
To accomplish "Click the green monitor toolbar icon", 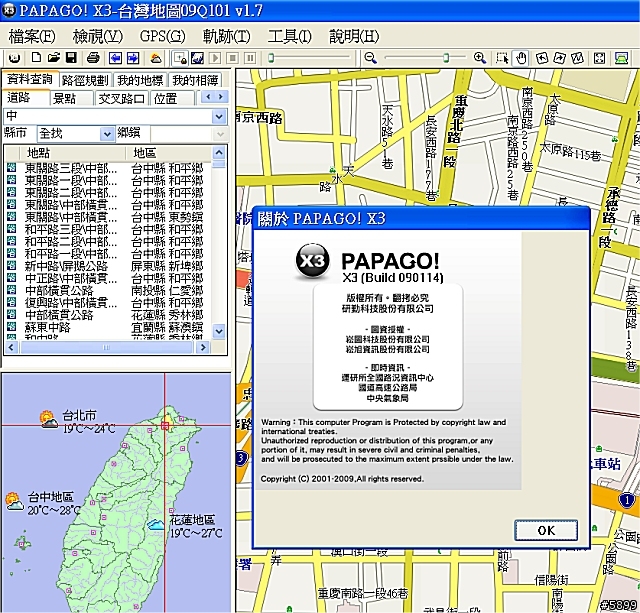I will (621, 58).
